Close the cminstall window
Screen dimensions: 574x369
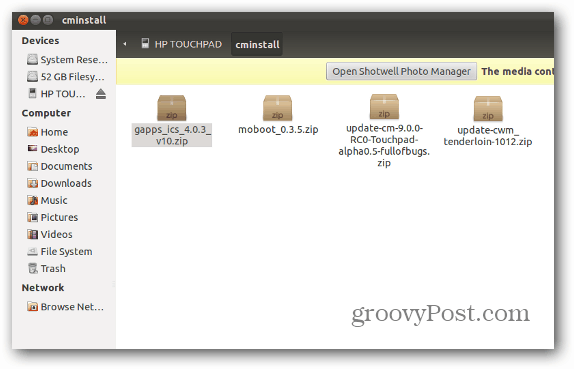(23, 20)
